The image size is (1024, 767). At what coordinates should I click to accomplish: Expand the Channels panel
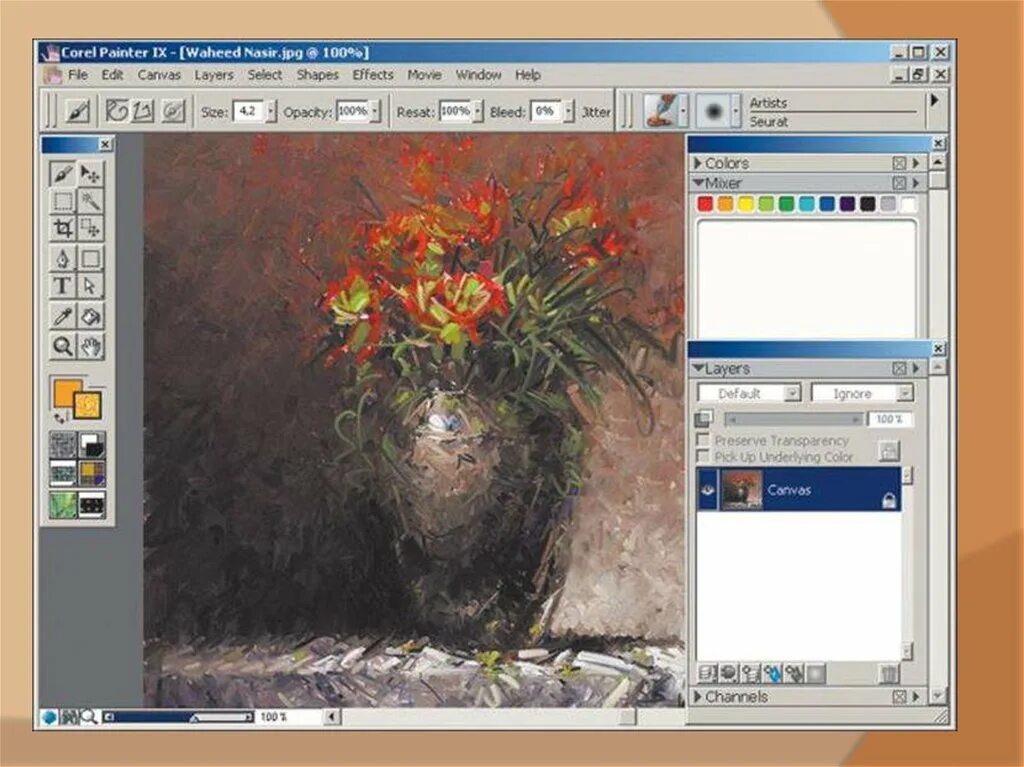(697, 696)
